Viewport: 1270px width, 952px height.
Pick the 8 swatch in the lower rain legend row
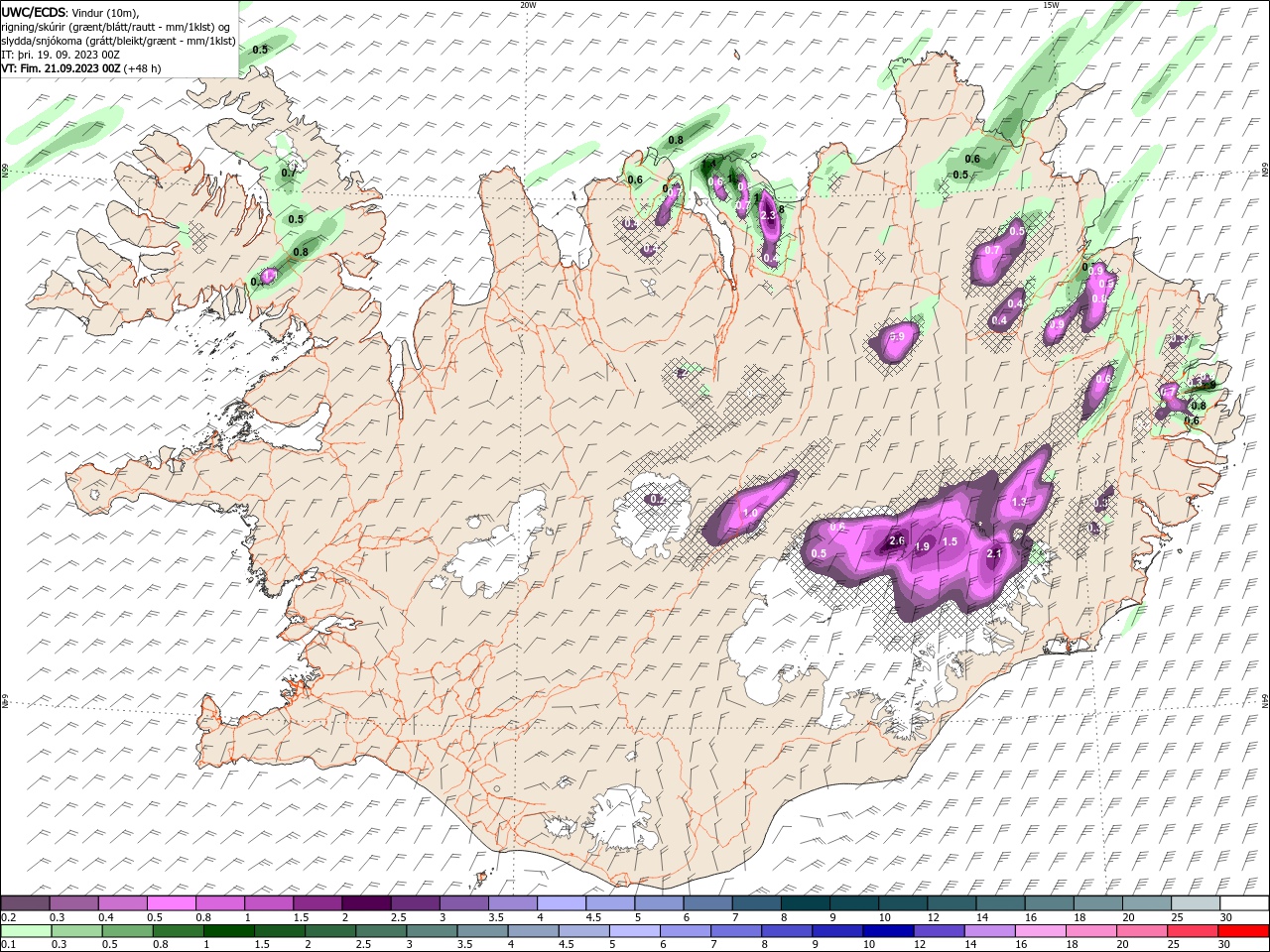[785, 931]
